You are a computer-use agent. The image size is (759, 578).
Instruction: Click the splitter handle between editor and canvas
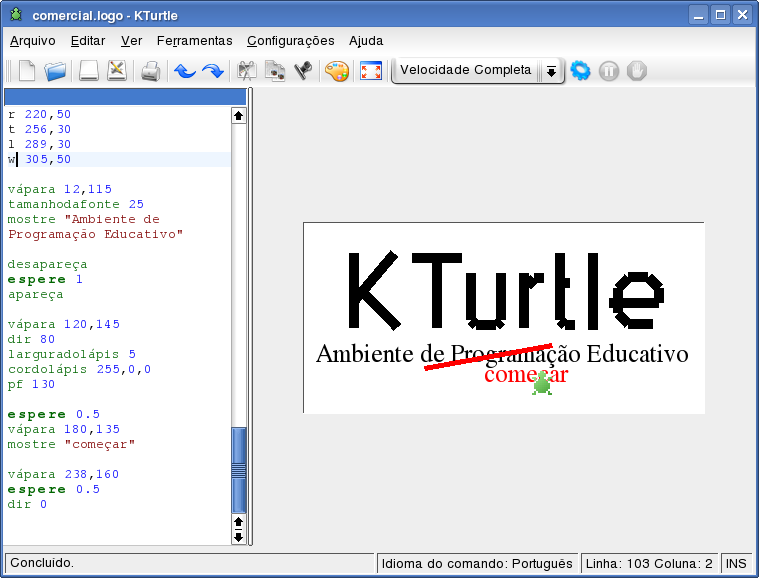(x=250, y=317)
